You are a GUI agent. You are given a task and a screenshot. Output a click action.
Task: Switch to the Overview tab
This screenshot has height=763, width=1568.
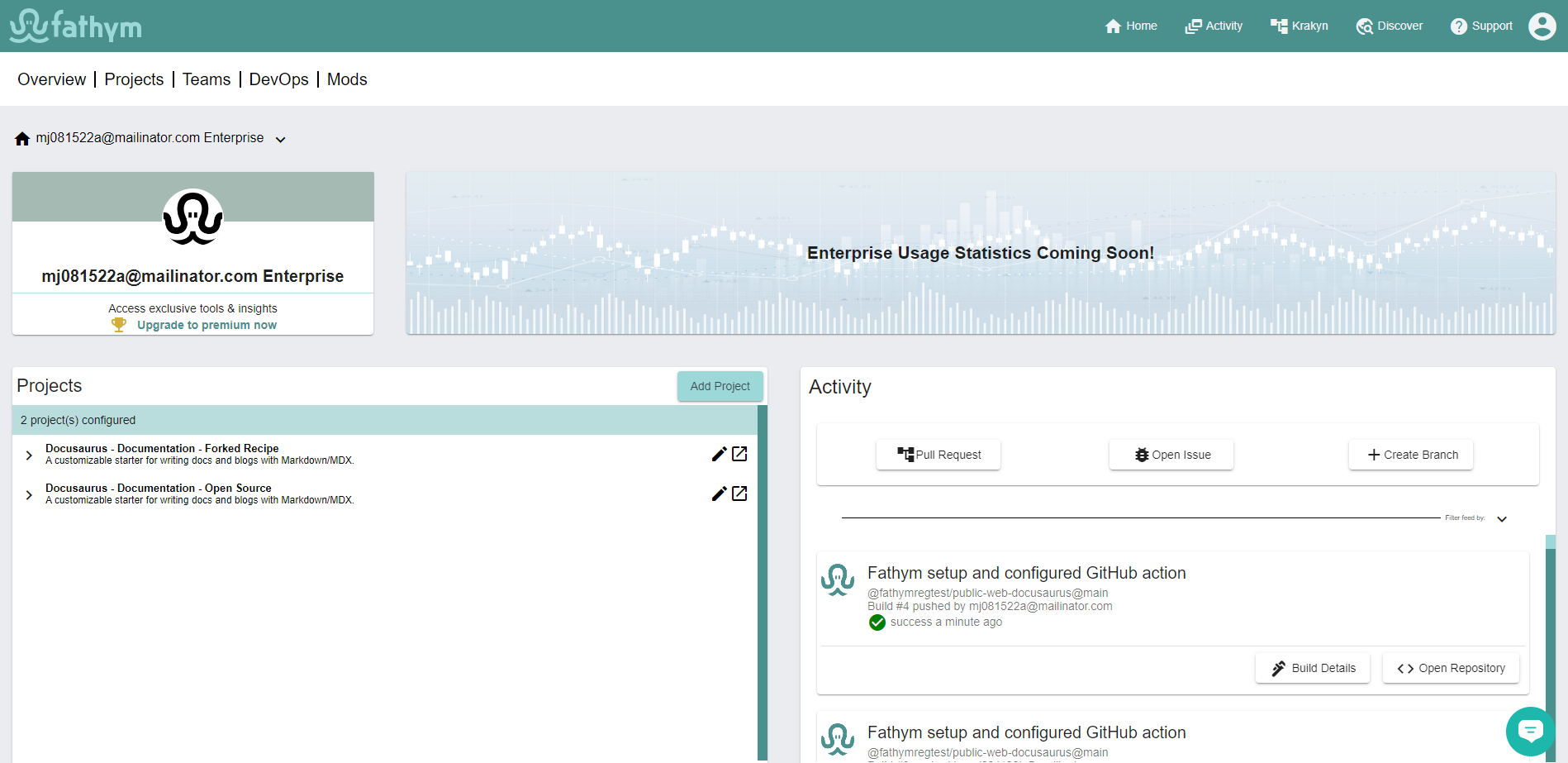tap(52, 79)
